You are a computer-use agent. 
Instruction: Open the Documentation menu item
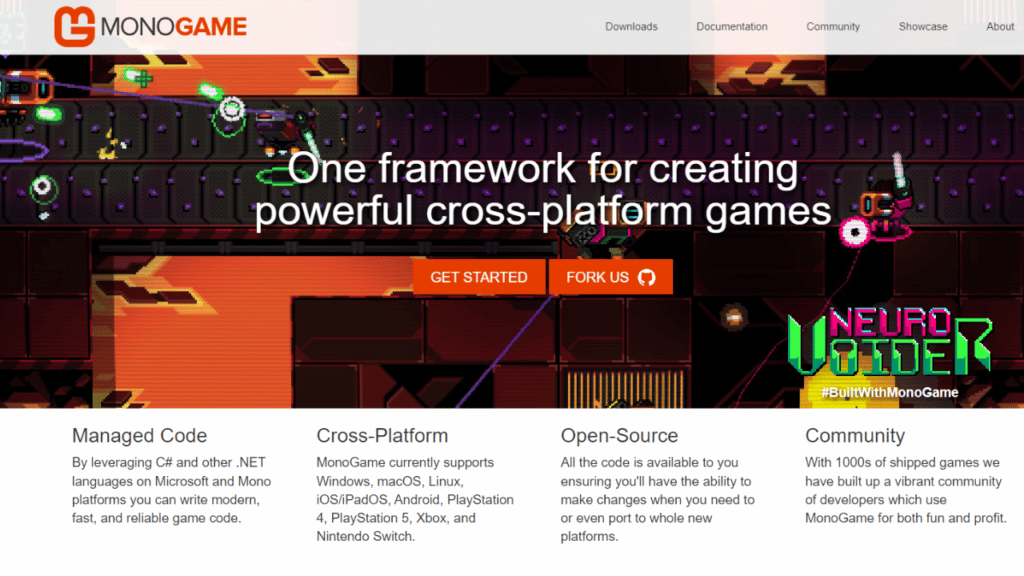click(x=731, y=27)
